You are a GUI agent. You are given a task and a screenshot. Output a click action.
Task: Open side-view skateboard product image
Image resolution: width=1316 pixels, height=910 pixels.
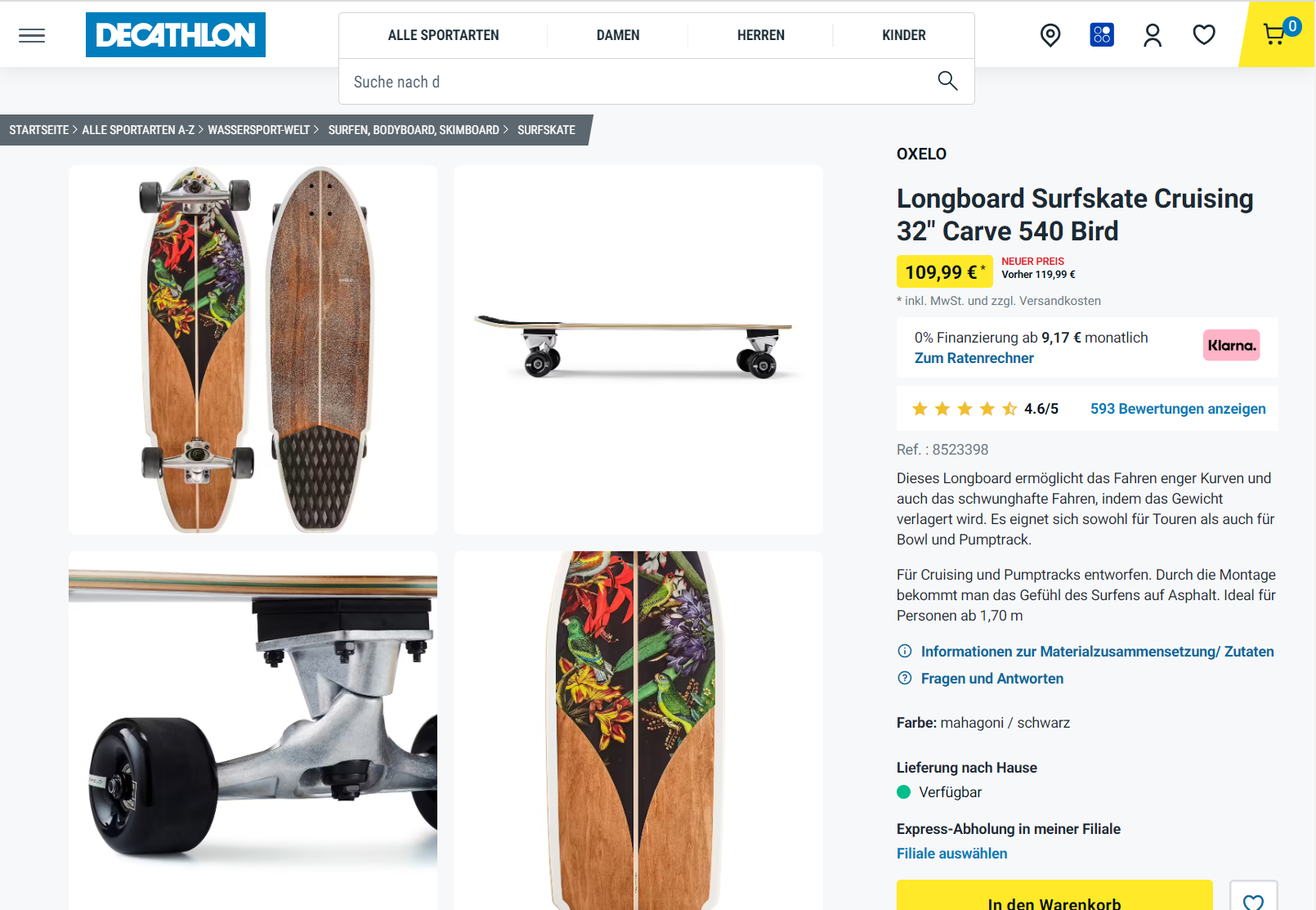tap(638, 350)
